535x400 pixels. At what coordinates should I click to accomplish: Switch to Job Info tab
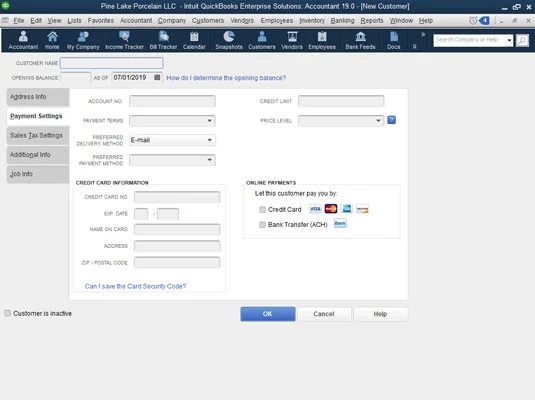(38, 174)
